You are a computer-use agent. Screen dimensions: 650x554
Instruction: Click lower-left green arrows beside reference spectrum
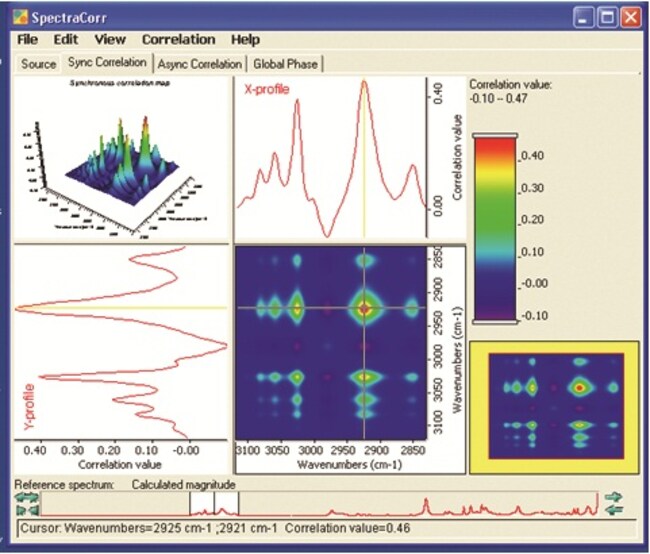coord(27,508)
